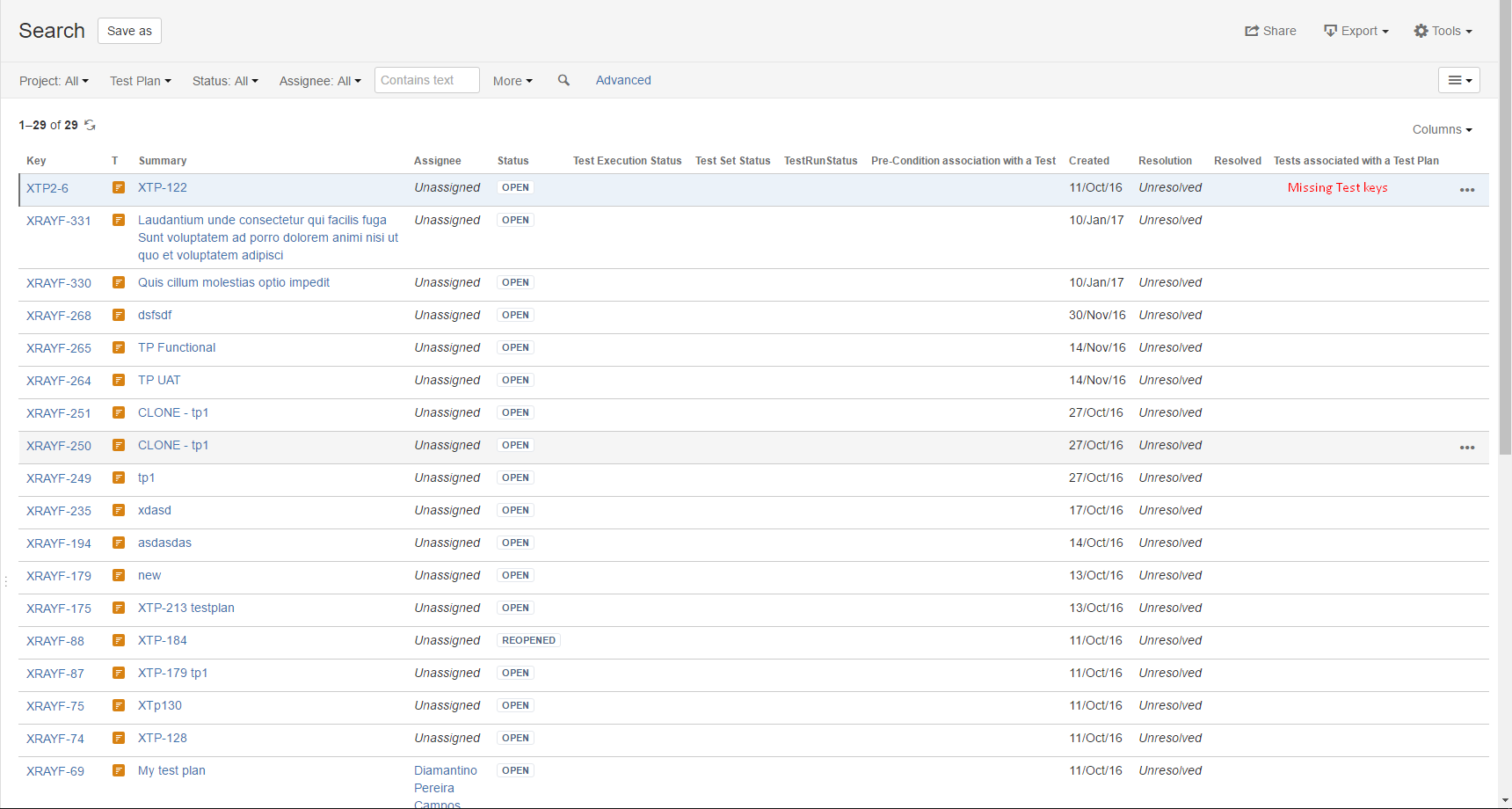The image size is (1512, 809).
Task: Click the Save as button
Action: [x=129, y=31]
